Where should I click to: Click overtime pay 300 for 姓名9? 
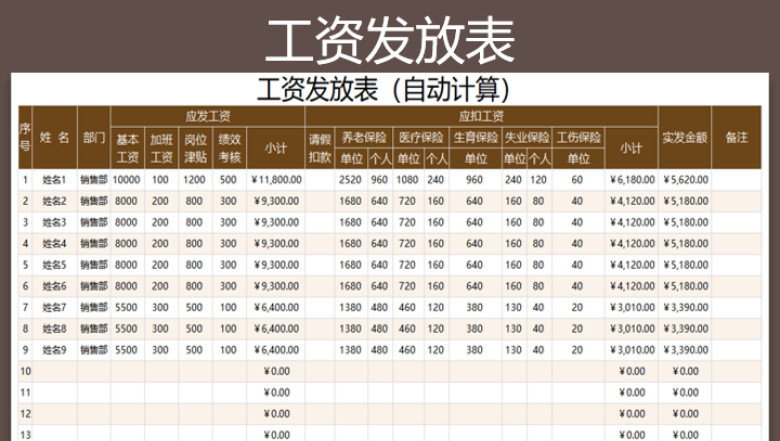160,350
